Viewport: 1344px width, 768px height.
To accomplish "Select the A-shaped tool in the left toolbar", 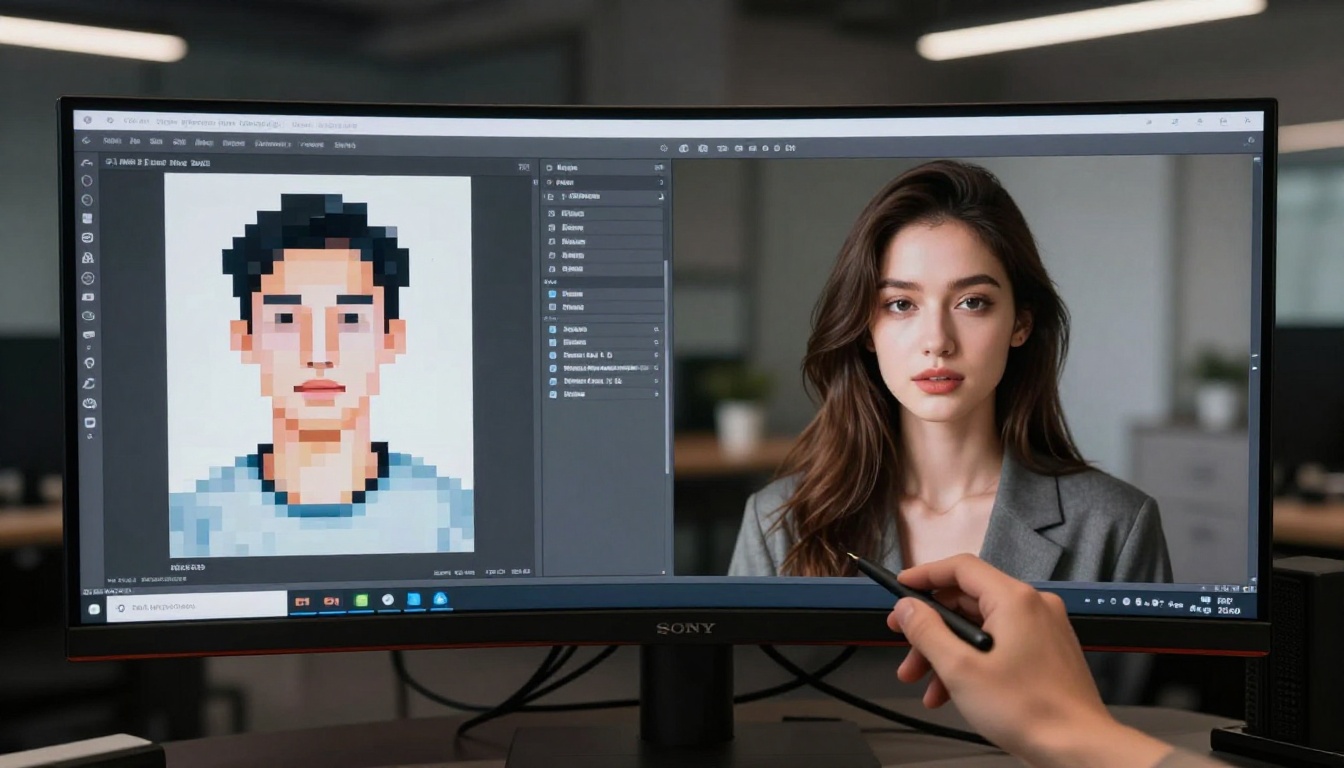I will coord(88,258).
